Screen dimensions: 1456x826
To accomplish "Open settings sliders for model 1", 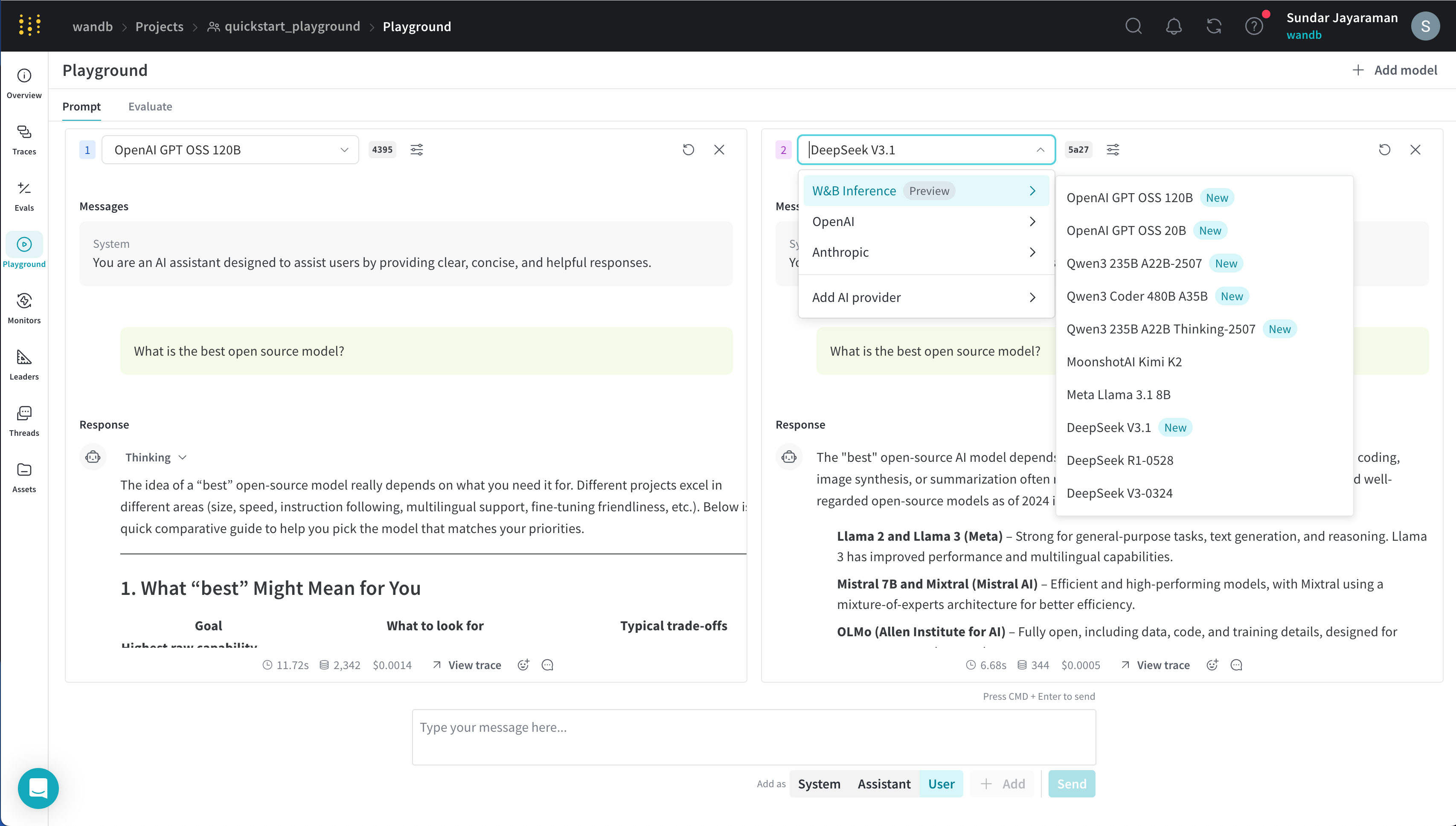I will click(416, 150).
